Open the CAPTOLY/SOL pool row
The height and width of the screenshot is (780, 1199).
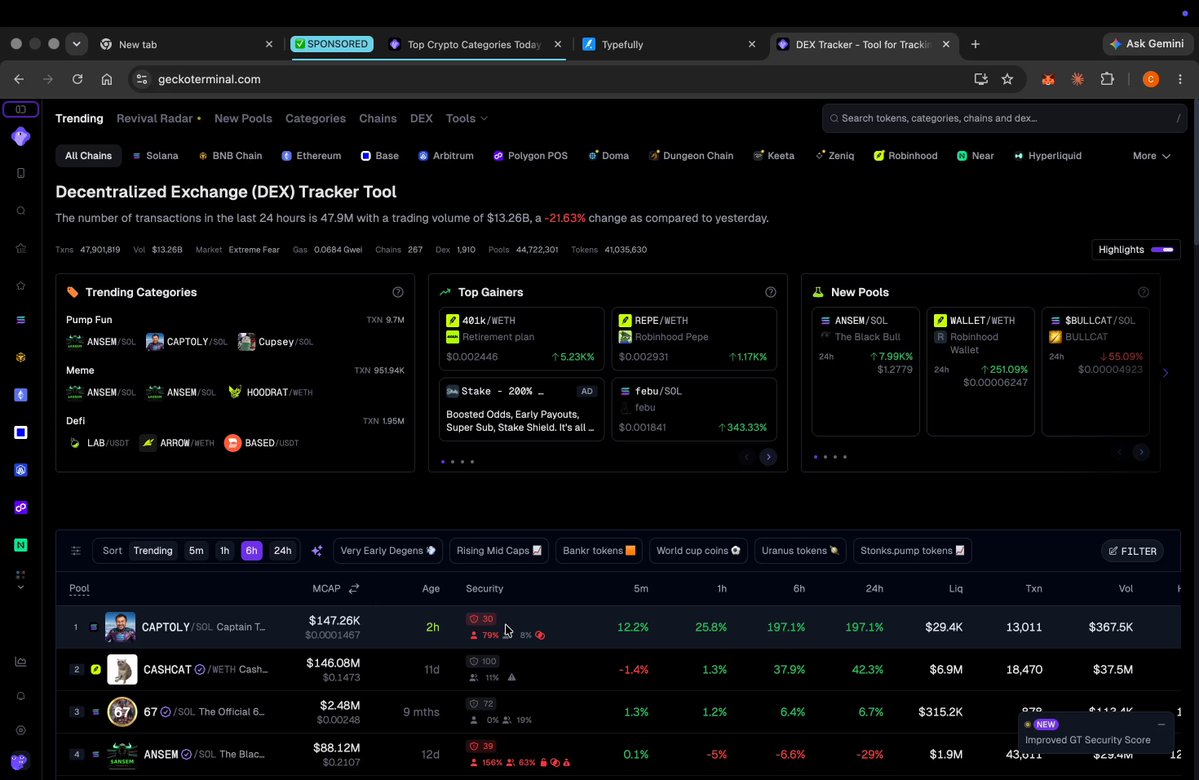(x=618, y=627)
